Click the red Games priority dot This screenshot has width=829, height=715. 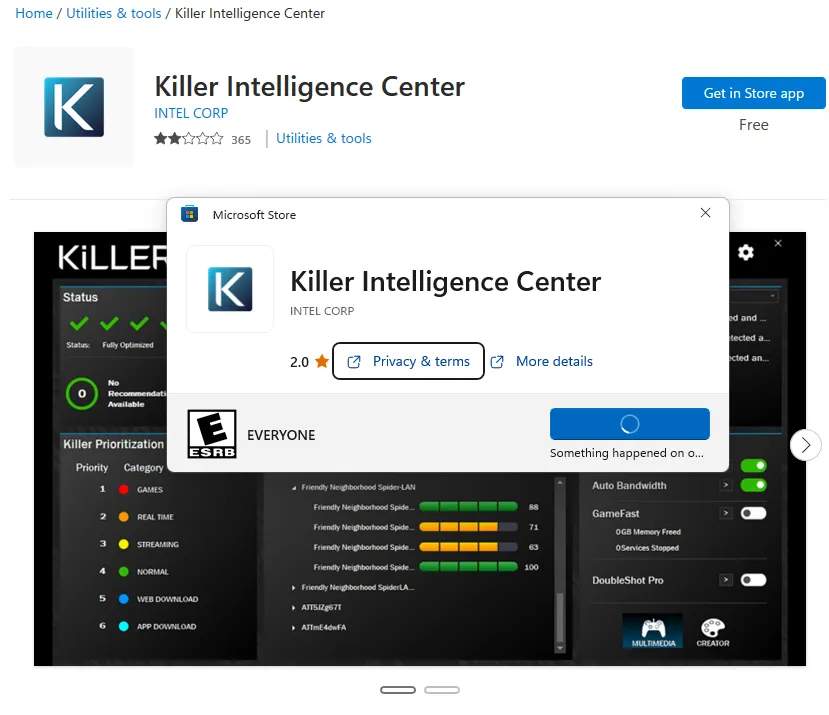(124, 489)
